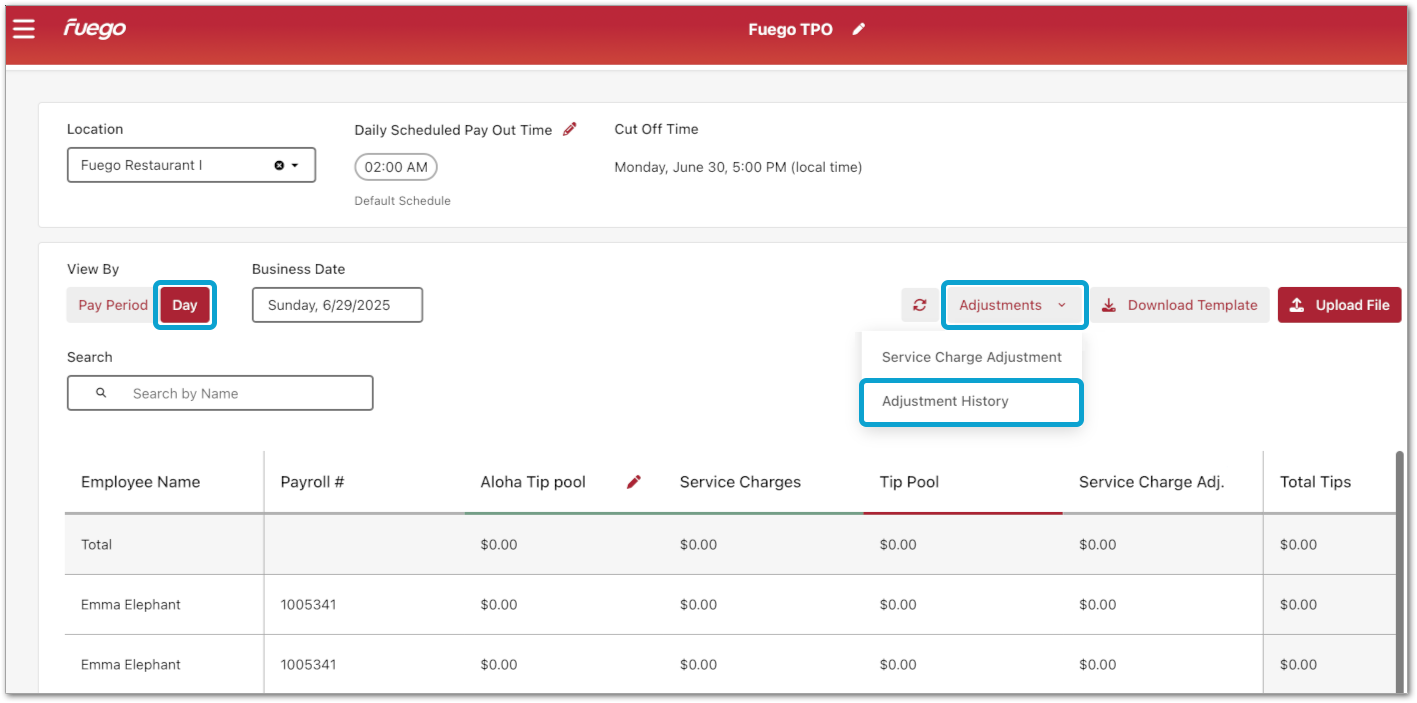Open the hamburger navigation menu
1417x703 pixels.
coord(24,29)
